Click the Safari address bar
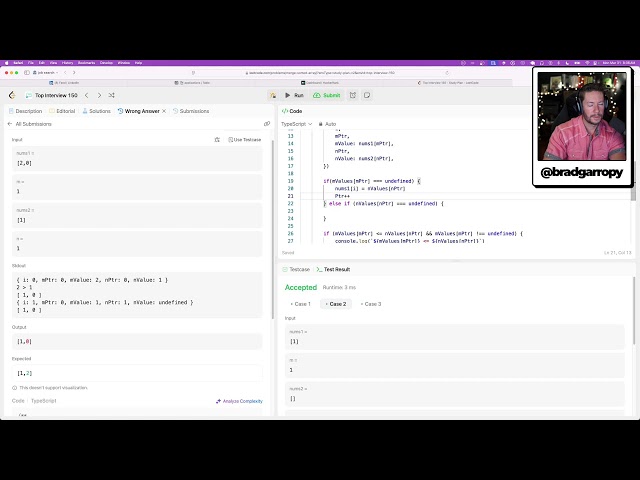 click(x=320, y=73)
